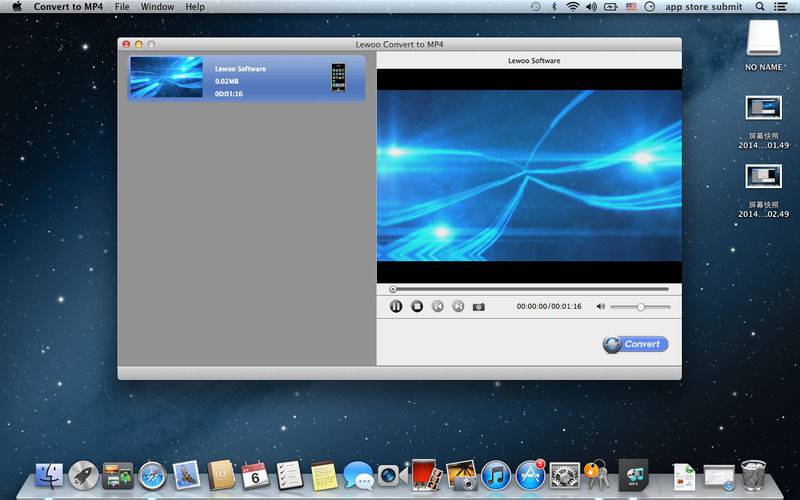Open Spotlight search in menu bar
The image size is (800, 500).
[760, 7]
